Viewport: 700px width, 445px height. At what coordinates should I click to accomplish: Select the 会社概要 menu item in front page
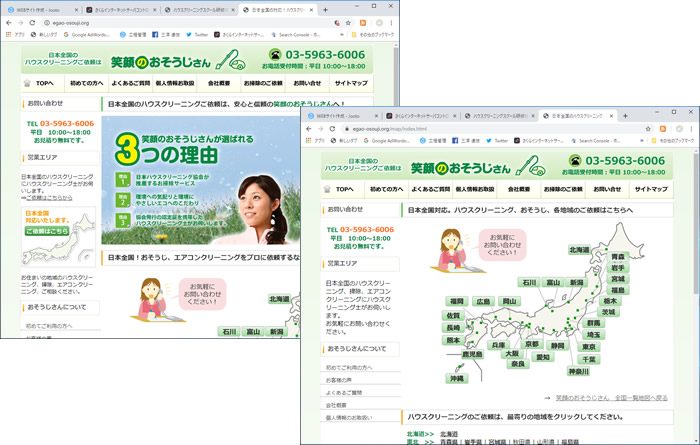(518, 189)
